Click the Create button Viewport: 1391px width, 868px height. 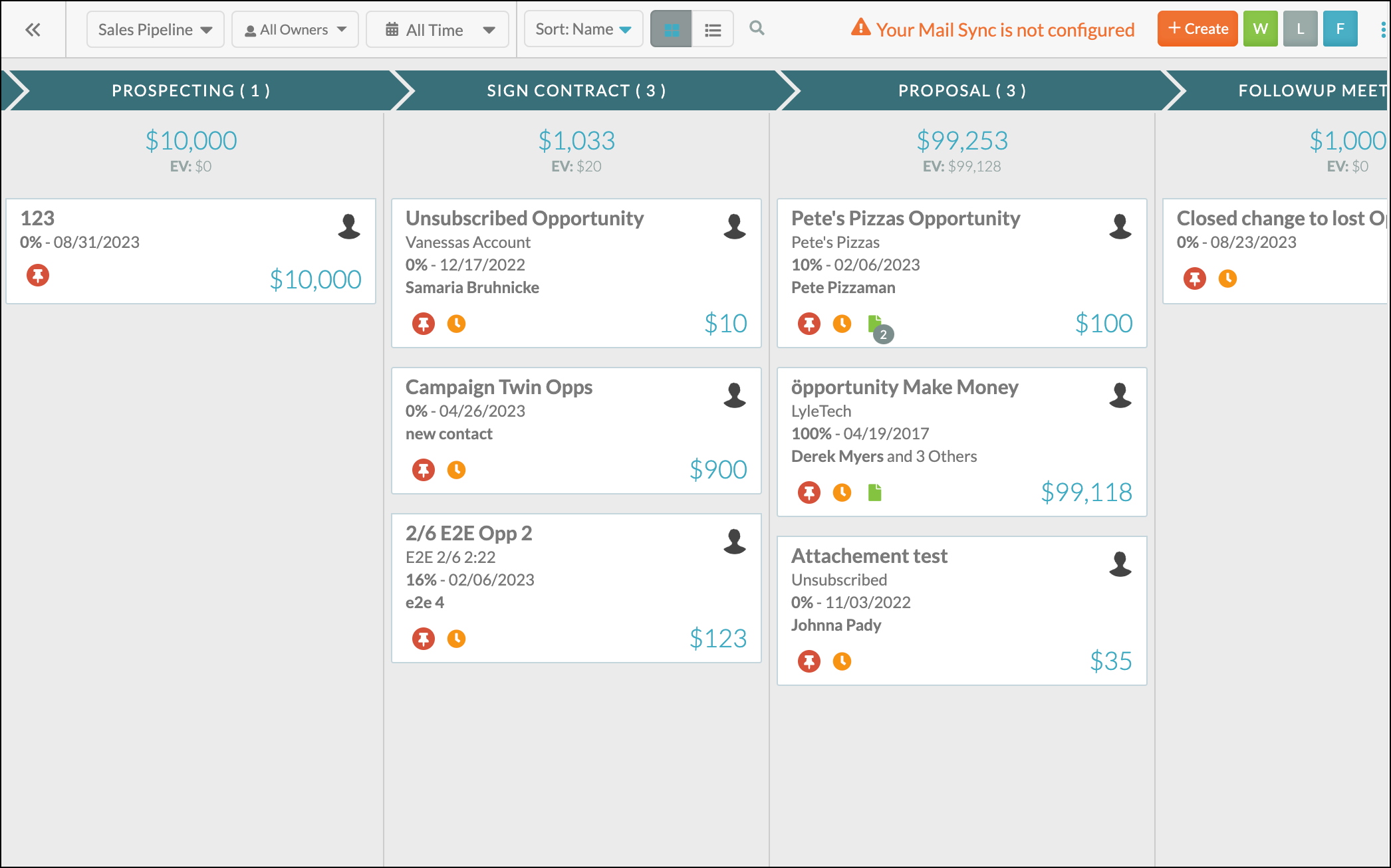pyautogui.click(x=1198, y=29)
